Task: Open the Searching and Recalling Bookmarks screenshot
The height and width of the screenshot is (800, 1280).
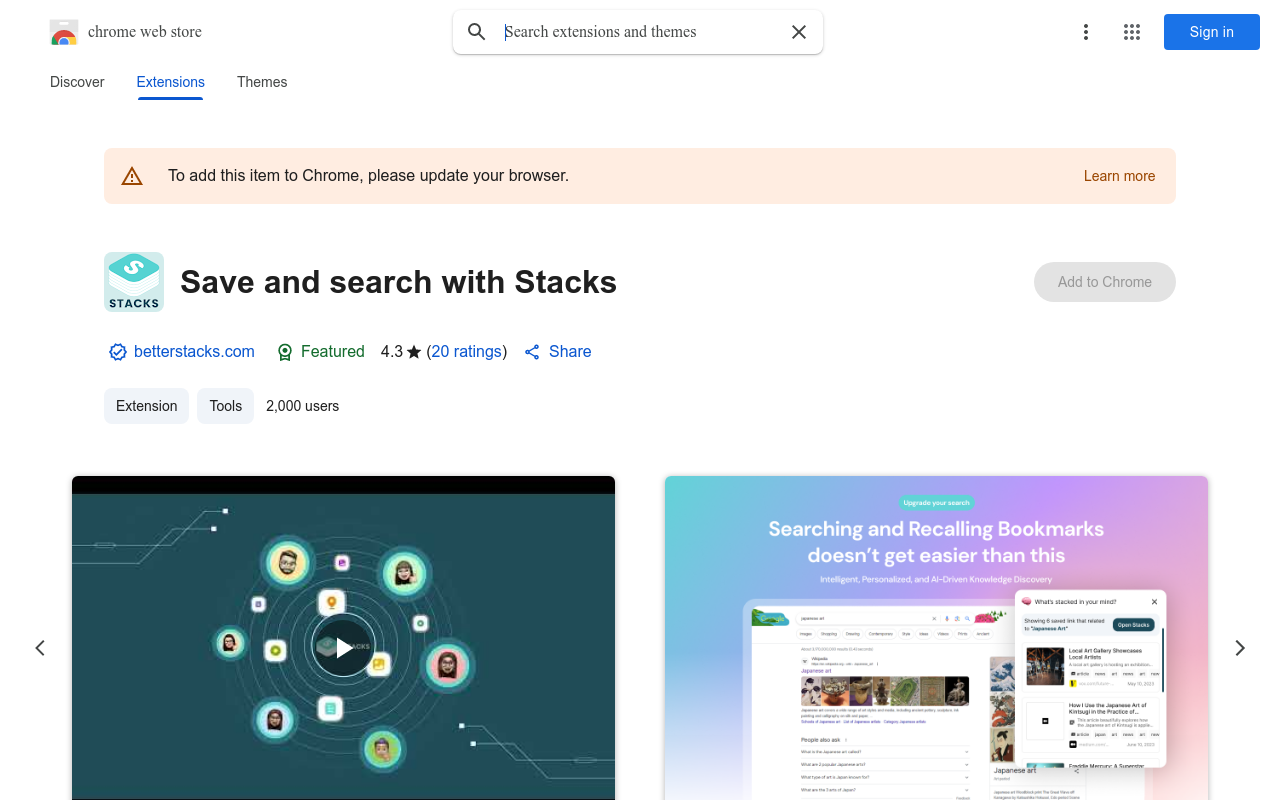Action: [936, 638]
